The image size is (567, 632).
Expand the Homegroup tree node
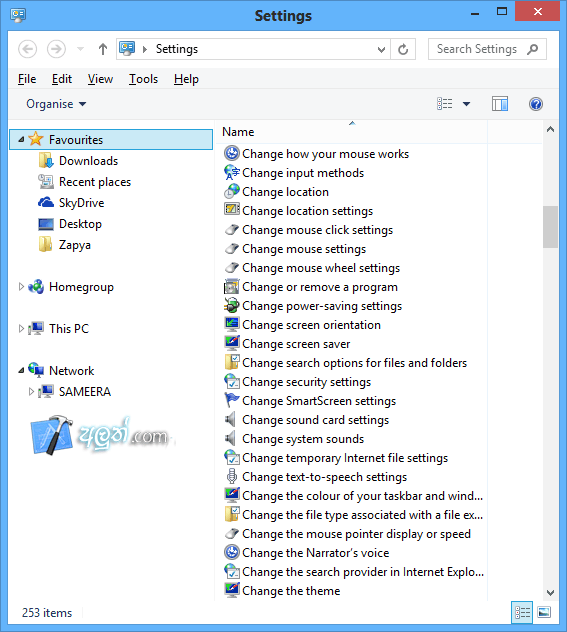tap(21, 287)
